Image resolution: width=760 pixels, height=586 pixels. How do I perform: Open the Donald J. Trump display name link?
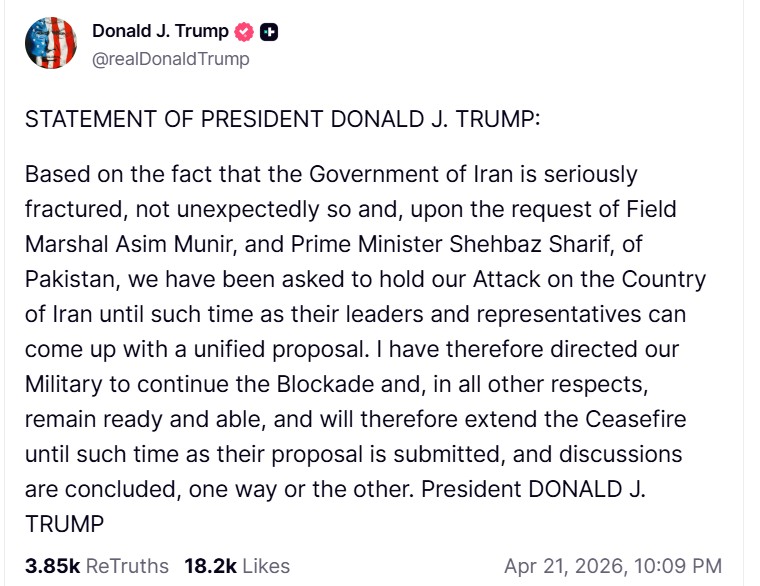[160, 31]
